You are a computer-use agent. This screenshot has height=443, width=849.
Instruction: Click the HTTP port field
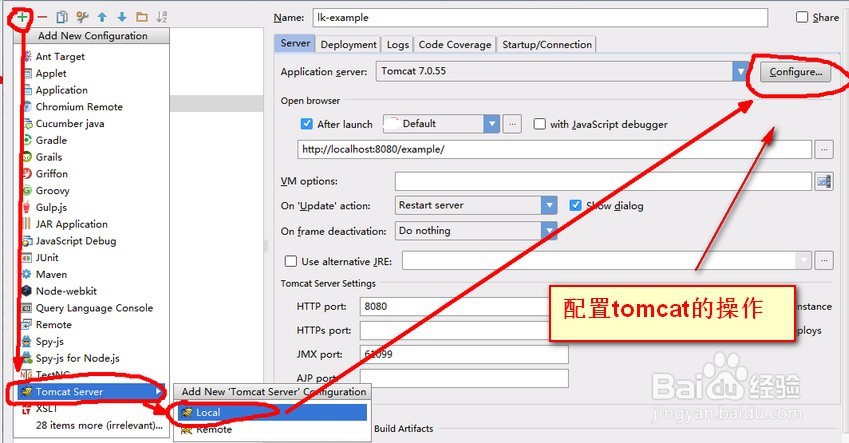(455, 307)
